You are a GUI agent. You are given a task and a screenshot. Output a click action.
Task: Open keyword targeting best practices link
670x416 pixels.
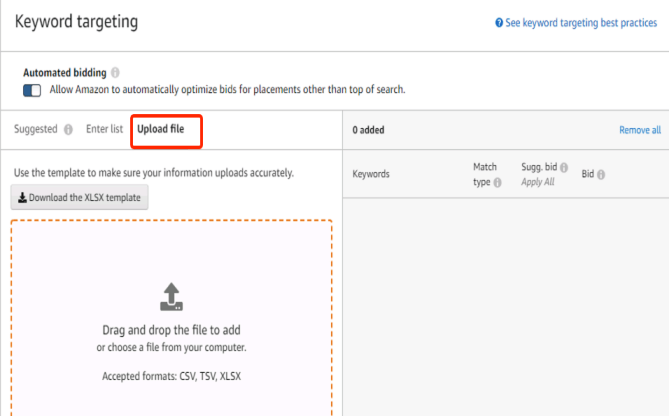(x=581, y=23)
